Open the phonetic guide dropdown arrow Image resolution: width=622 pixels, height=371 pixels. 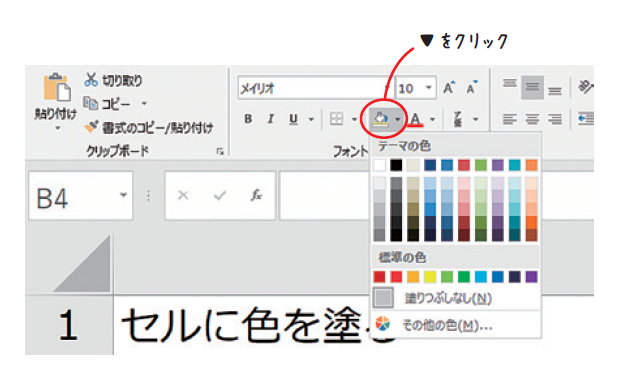475,119
